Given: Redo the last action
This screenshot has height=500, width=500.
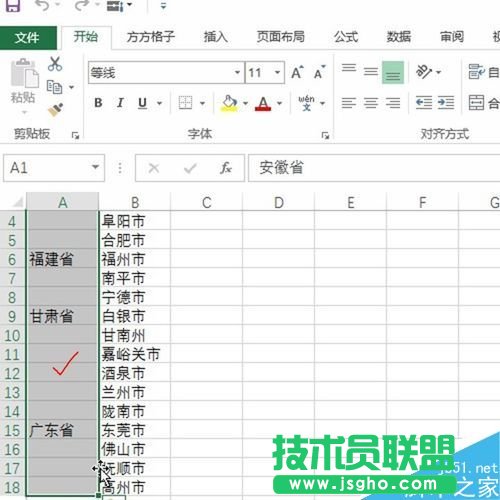Looking at the screenshot, I should point(82,5).
